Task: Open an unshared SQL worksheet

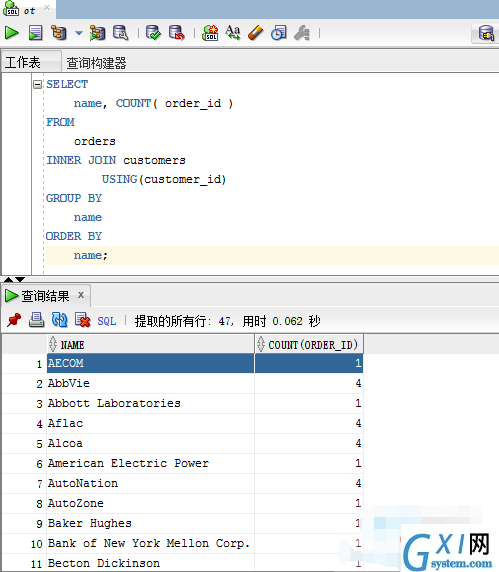Action: coord(210,33)
